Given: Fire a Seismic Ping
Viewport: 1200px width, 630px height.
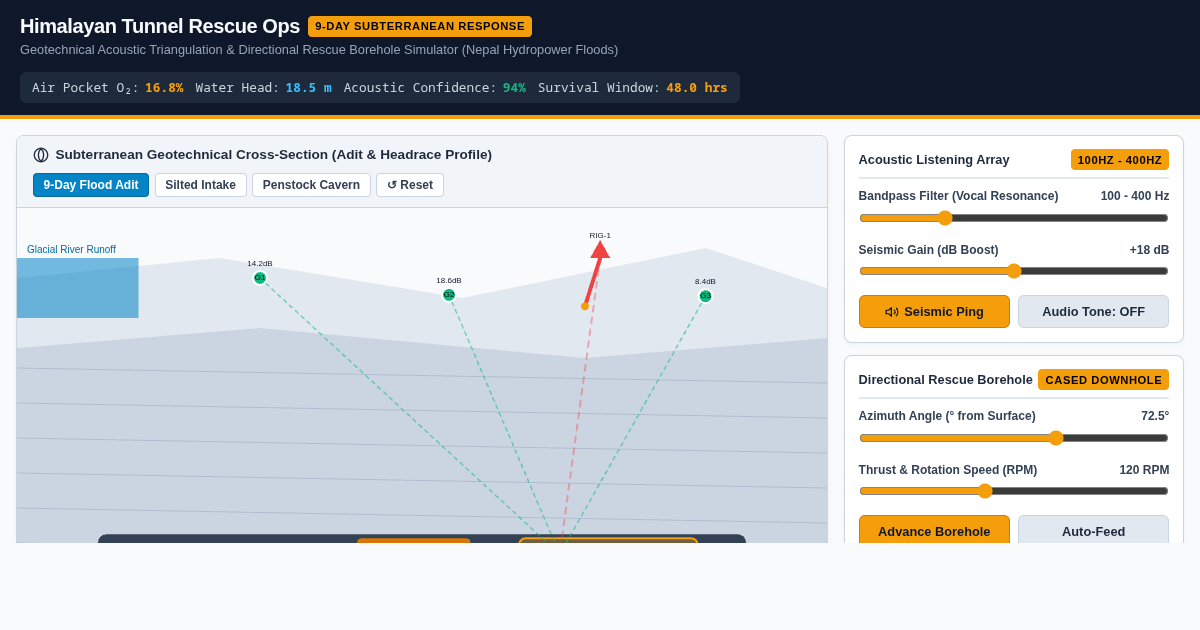Looking at the screenshot, I should click(x=934, y=311).
